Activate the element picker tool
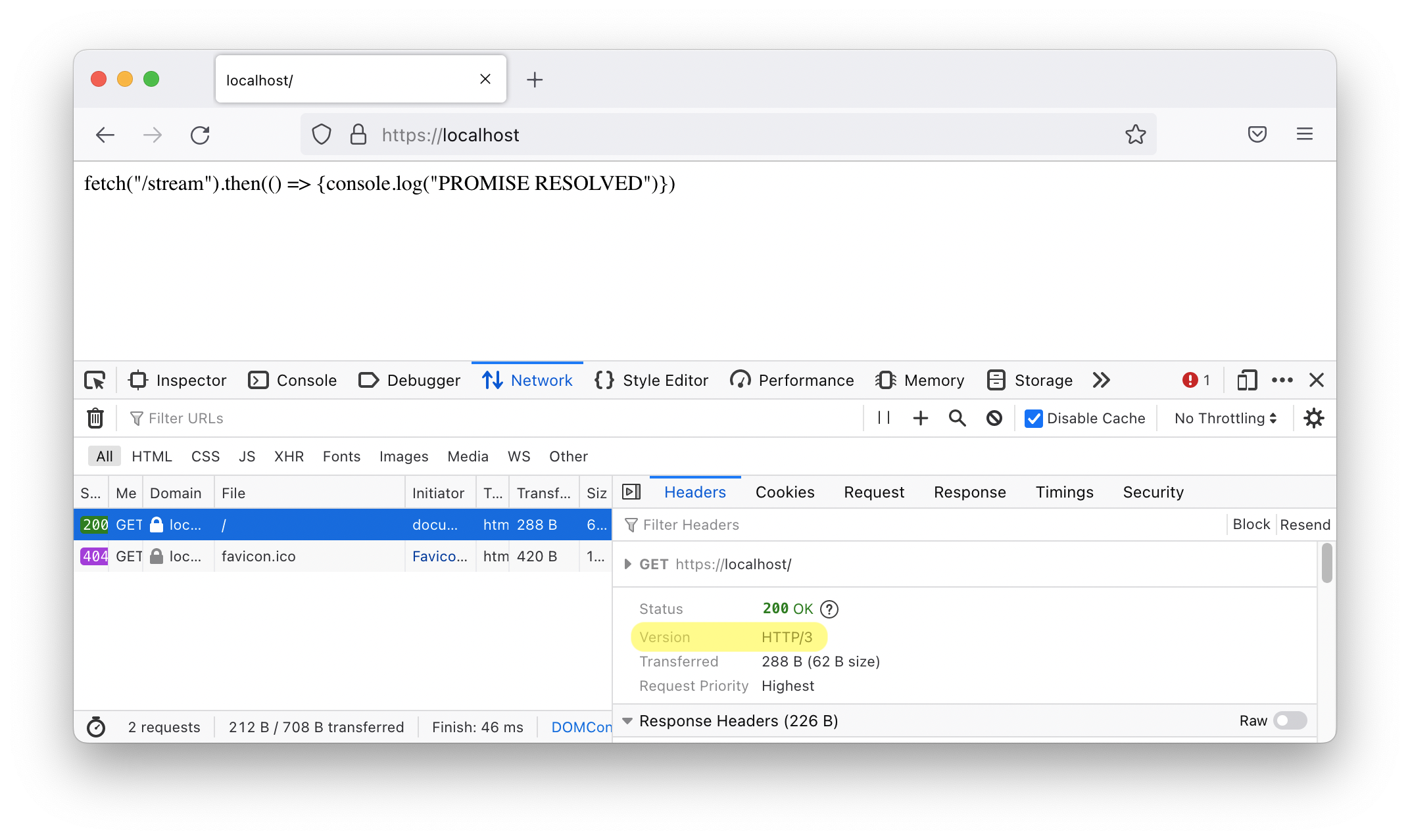Image resolution: width=1410 pixels, height=840 pixels. (x=95, y=380)
